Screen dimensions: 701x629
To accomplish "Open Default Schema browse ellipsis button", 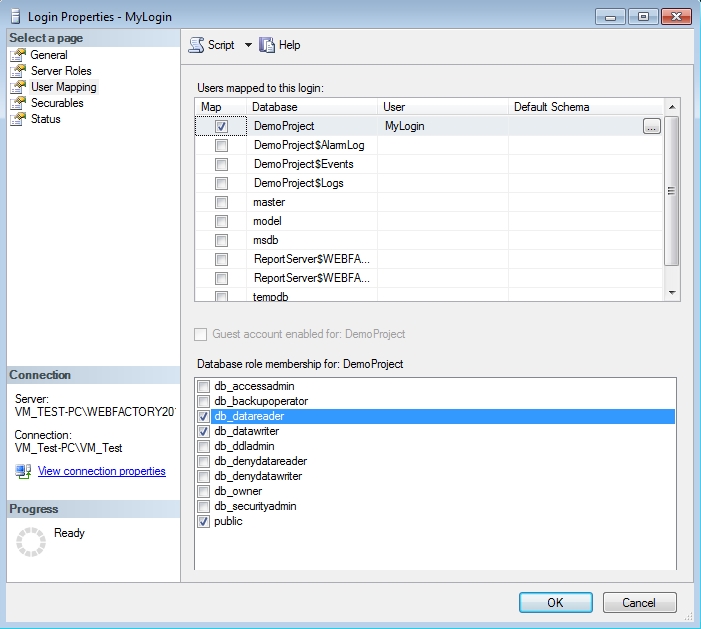I will pos(652,127).
